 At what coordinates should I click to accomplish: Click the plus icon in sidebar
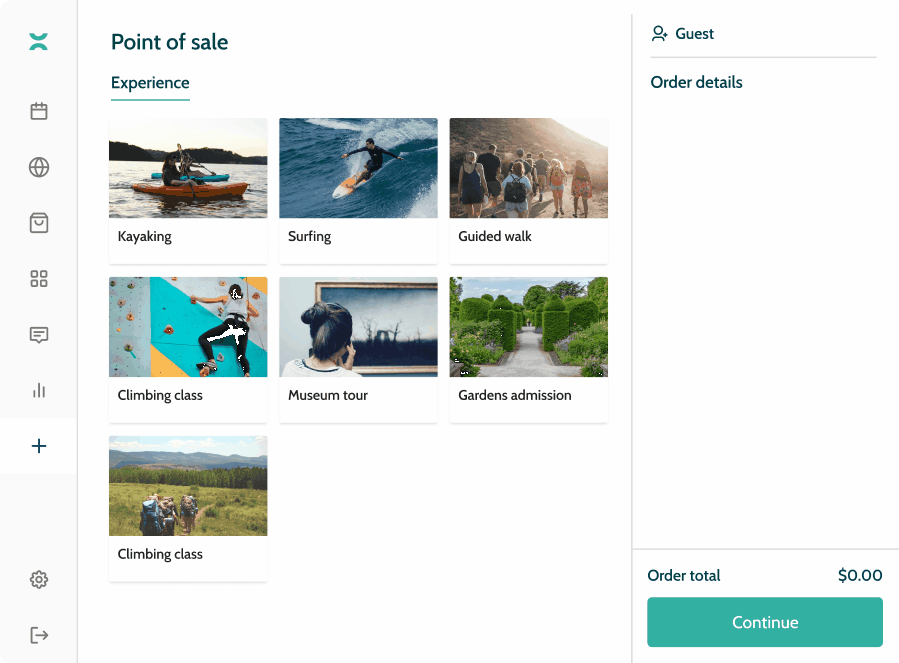[x=39, y=446]
